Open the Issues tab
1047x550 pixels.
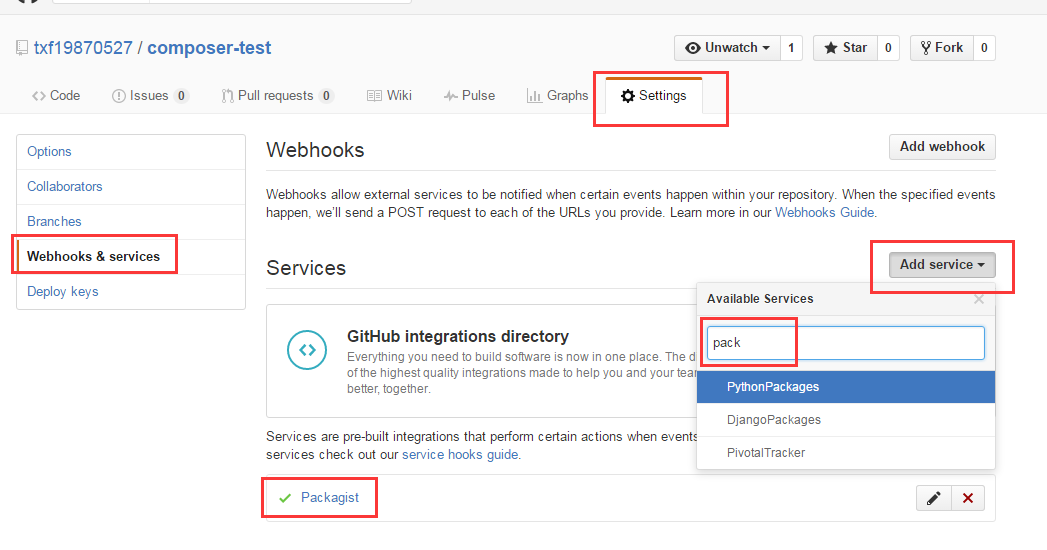pyautogui.click(x=150, y=95)
